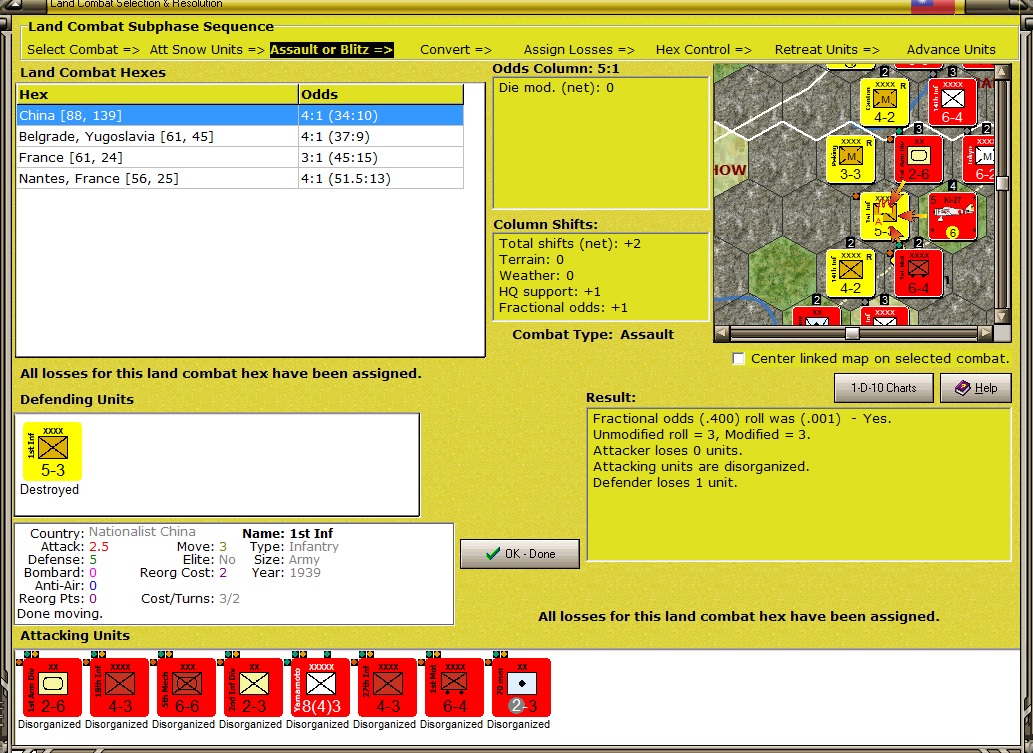This screenshot has width=1033, height=753.
Task: Click the 4:1 (51.5:13) odds cell
Action: [381, 179]
